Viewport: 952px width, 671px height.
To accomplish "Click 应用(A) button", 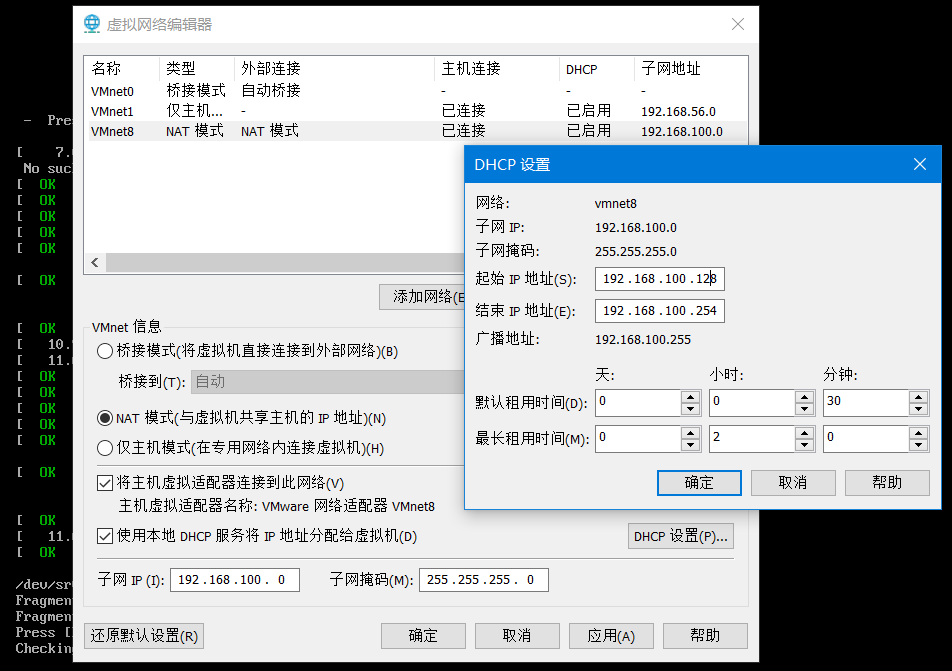I will point(611,636).
